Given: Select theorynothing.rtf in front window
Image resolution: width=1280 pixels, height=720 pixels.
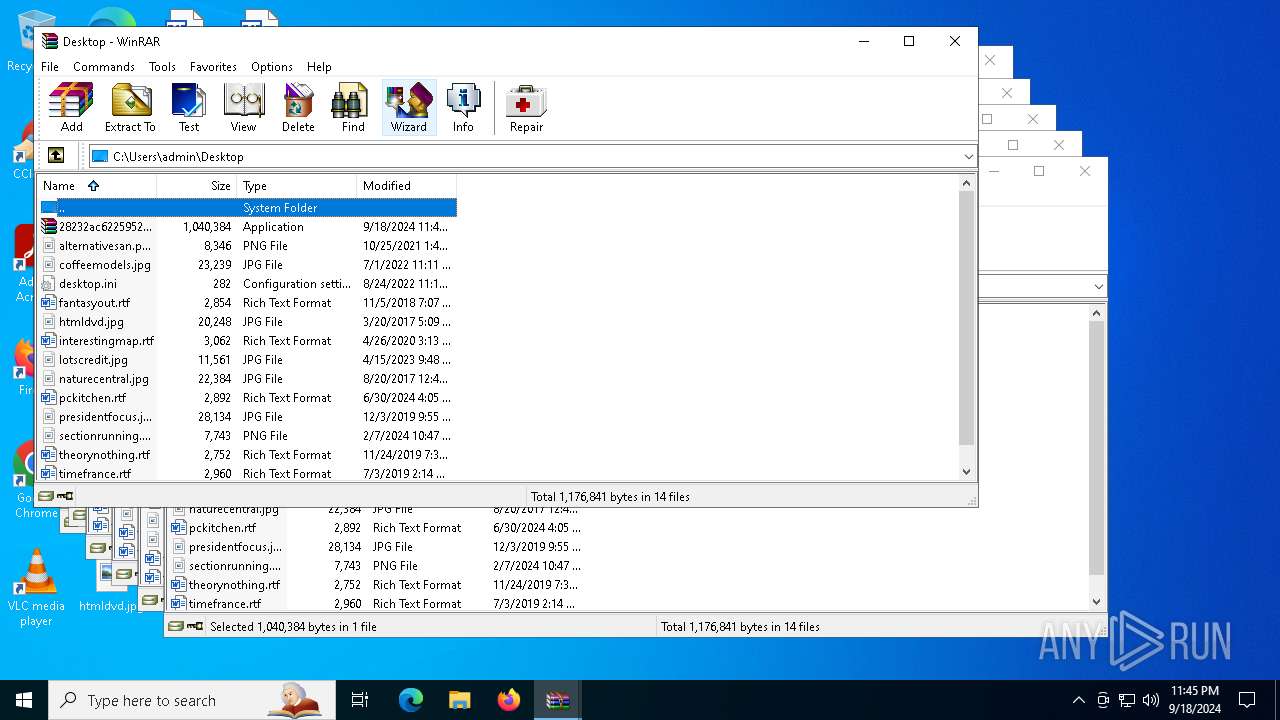Looking at the screenshot, I should point(247,455).
